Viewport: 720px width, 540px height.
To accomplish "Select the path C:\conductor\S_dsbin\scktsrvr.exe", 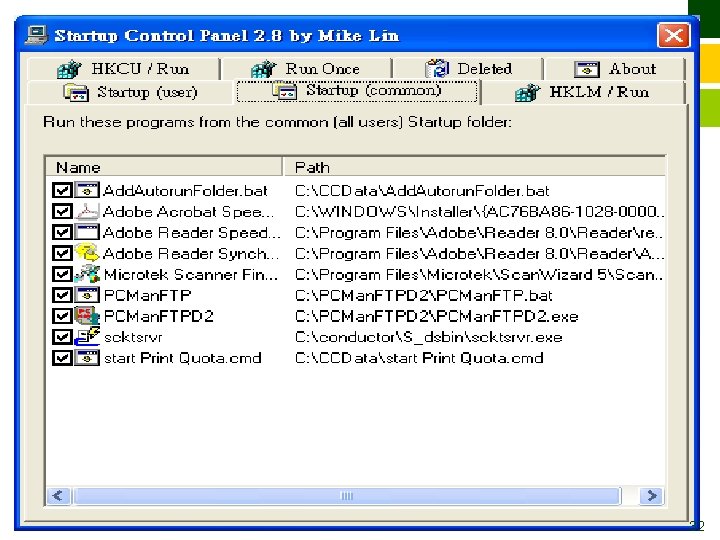I will coord(428,338).
